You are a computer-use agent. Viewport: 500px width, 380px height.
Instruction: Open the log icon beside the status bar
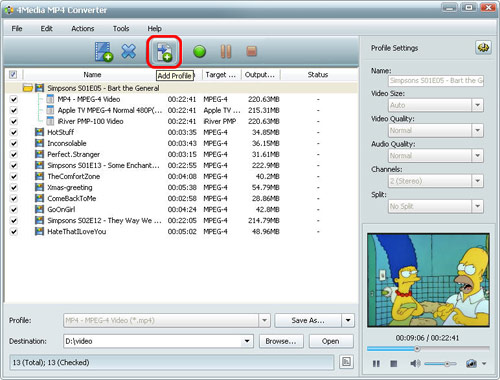tap(346, 362)
